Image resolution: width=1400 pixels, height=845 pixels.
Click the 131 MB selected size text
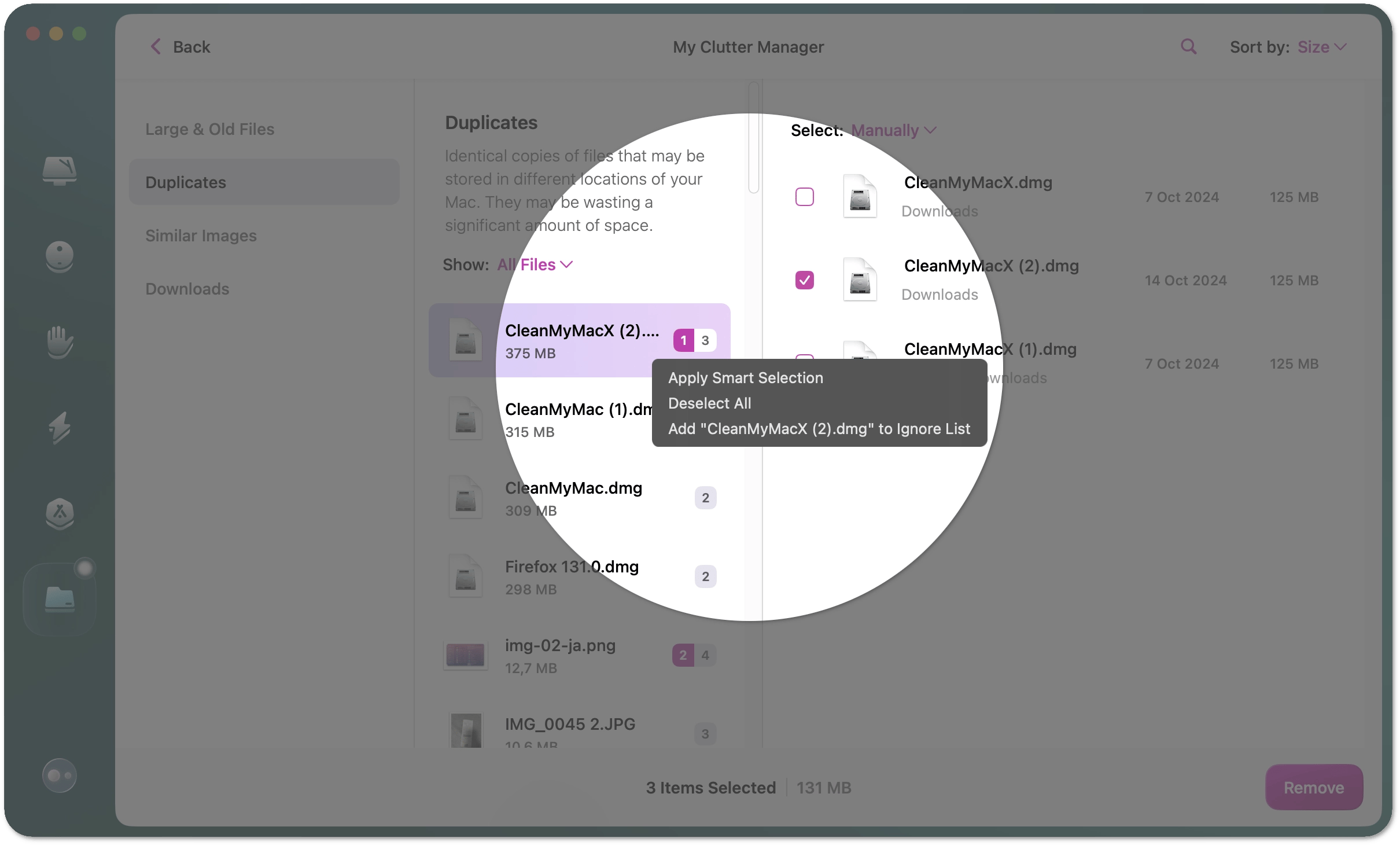824,787
